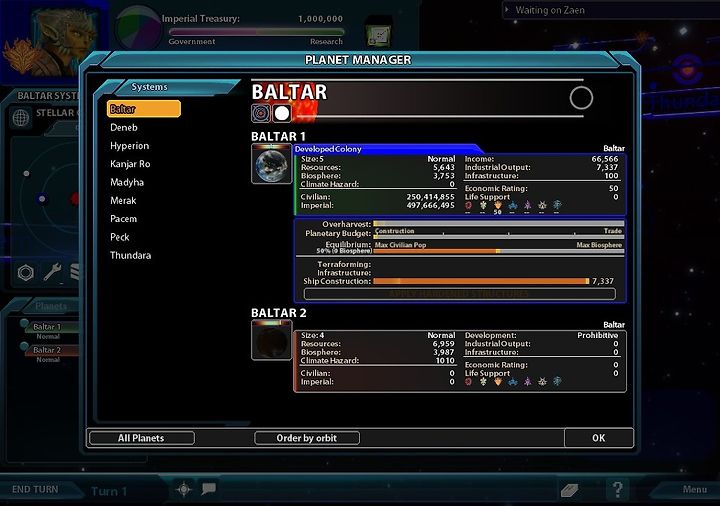Select the Deneb system
Image resolution: width=720 pixels, height=506 pixels.
124,128
